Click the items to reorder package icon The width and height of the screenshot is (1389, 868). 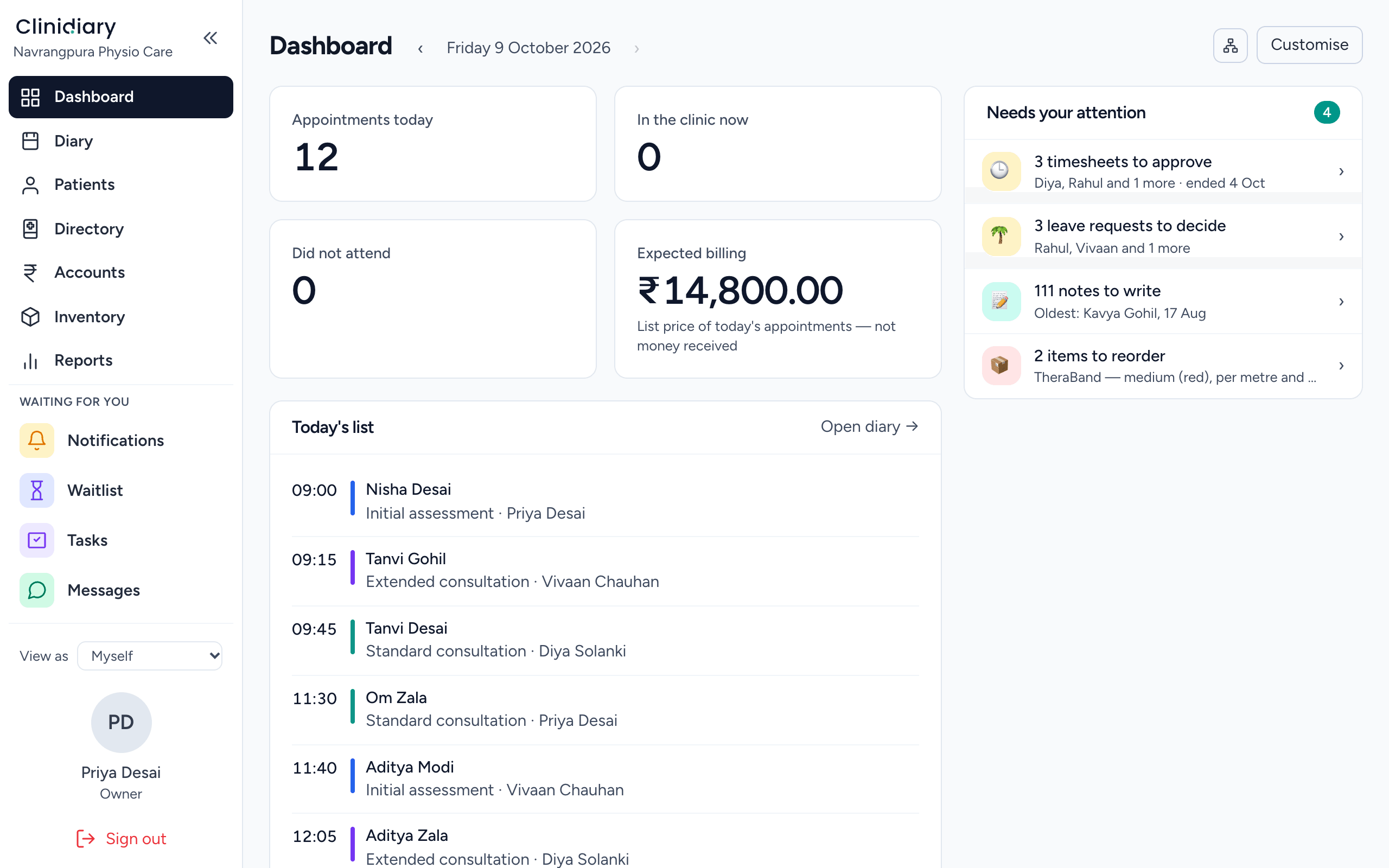point(1001,366)
